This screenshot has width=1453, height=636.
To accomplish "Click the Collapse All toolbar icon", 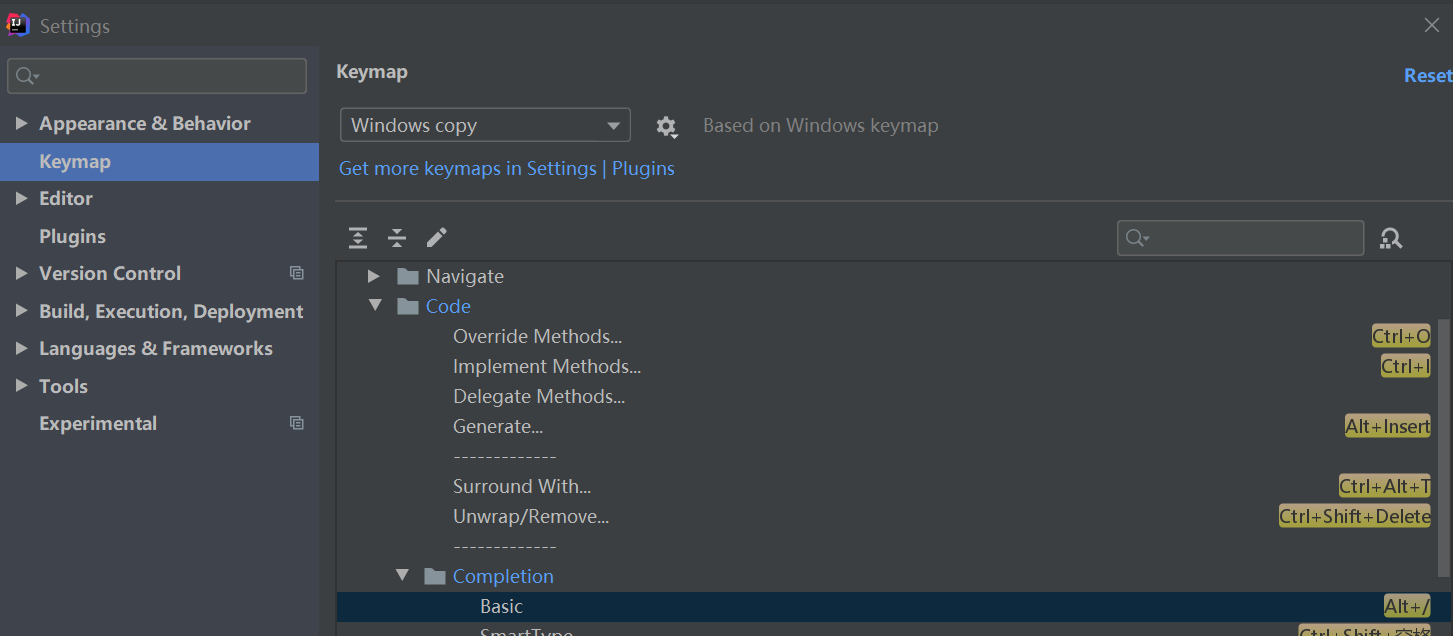I will coord(397,238).
